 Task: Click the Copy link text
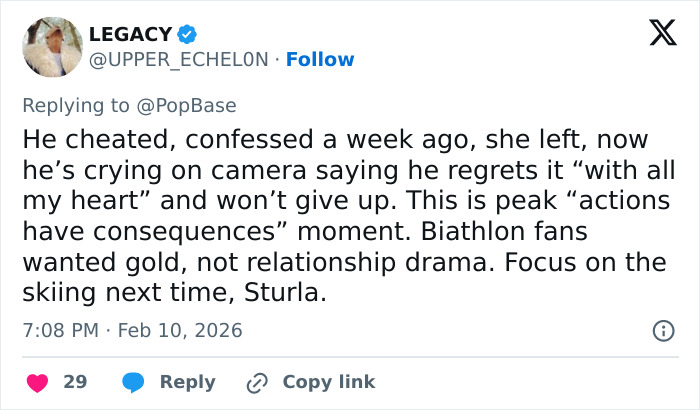pos(329,382)
